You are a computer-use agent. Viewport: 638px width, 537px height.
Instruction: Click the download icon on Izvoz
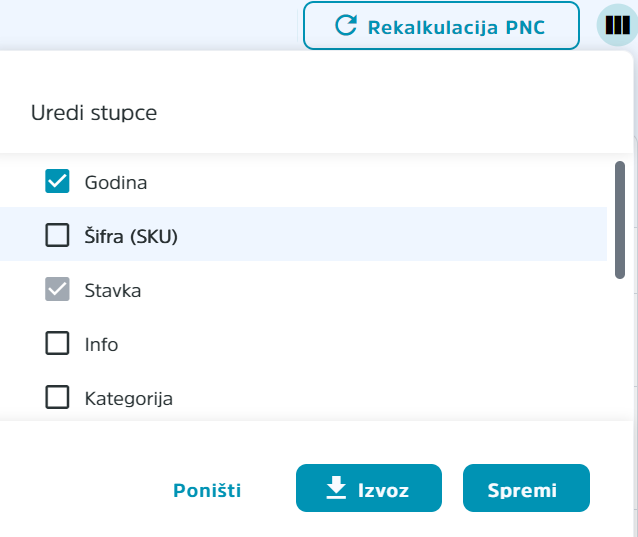coord(336,488)
